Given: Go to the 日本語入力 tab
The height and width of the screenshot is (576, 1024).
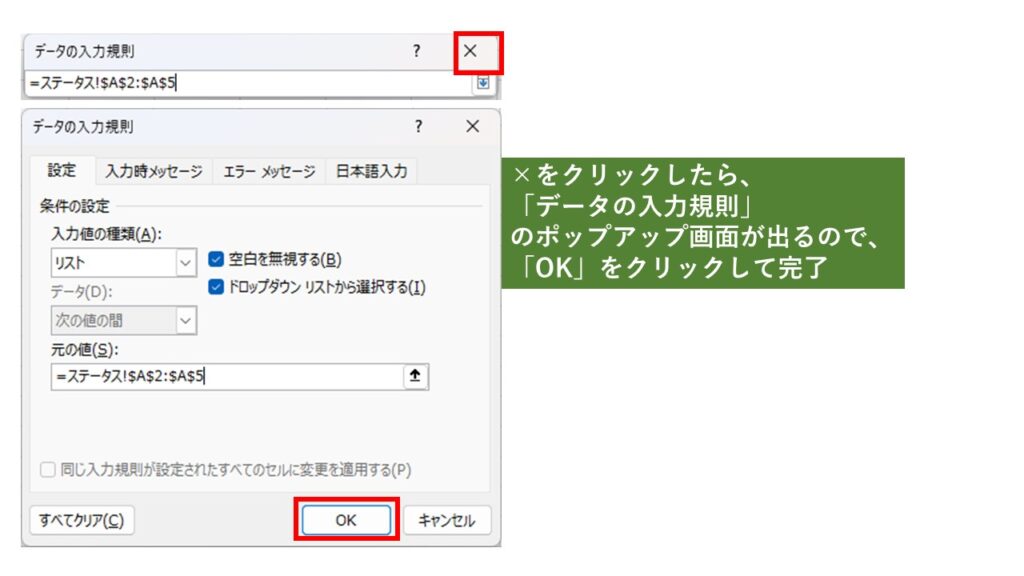Looking at the screenshot, I should pyautogui.click(x=371, y=171).
